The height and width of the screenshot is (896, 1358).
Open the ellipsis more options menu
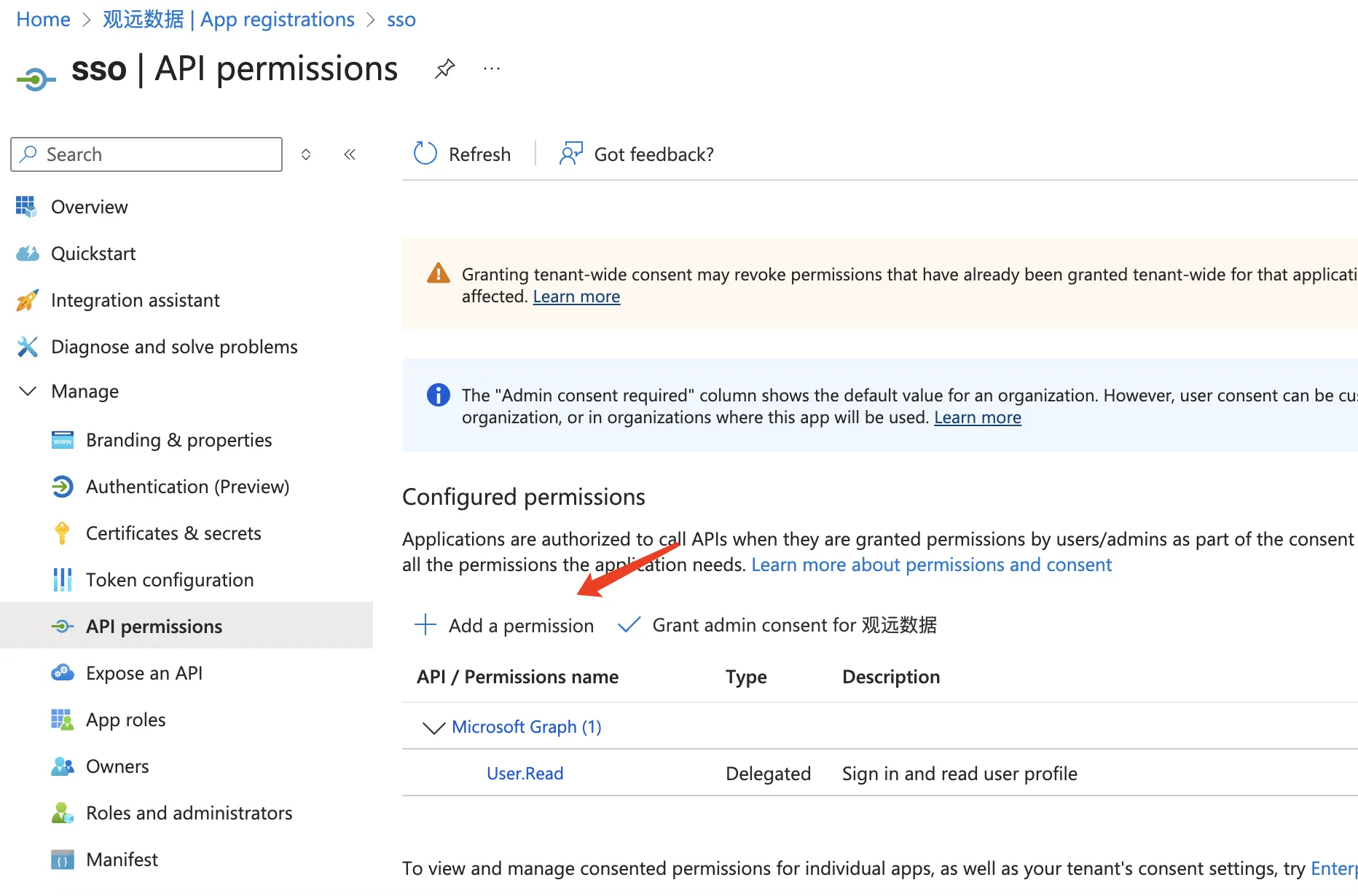click(x=492, y=69)
